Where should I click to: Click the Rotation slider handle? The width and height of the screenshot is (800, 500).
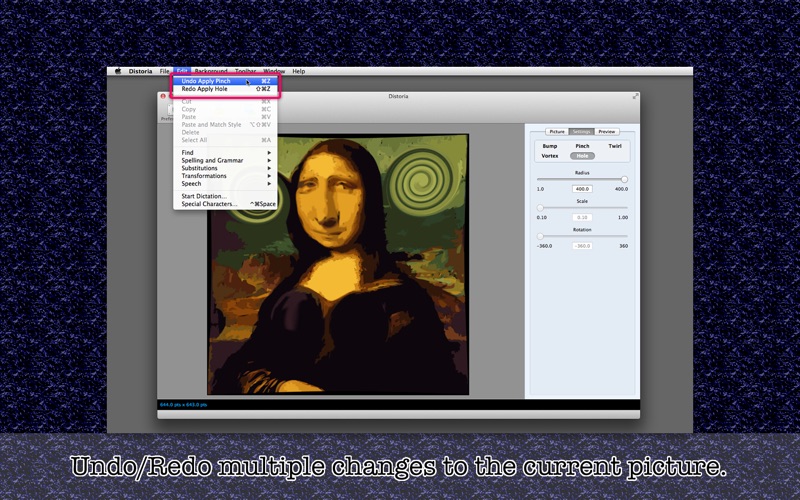tap(540, 237)
